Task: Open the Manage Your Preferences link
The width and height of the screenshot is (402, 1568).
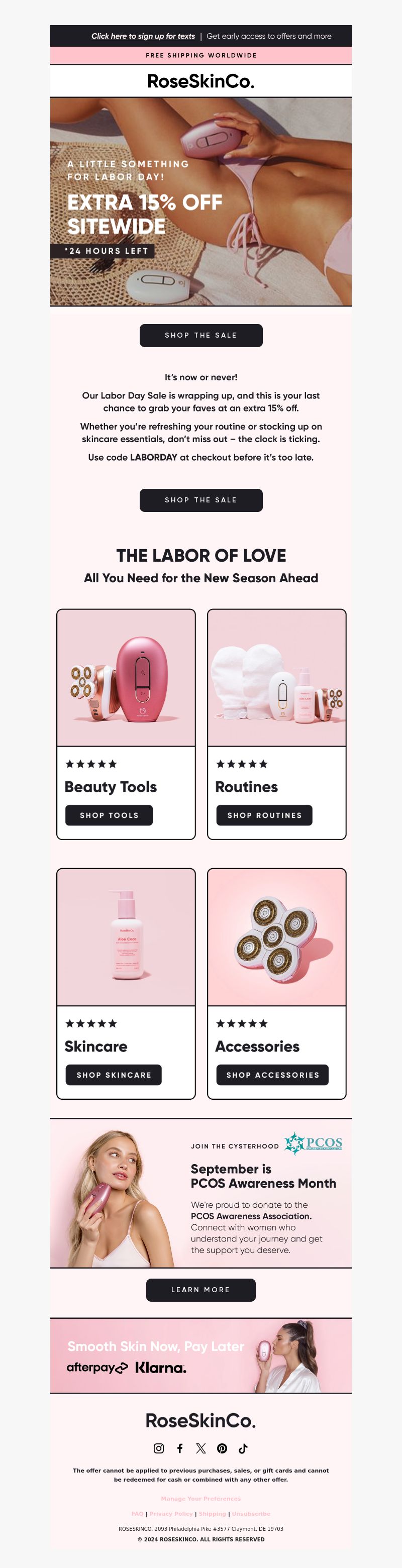Action: coord(201,1499)
